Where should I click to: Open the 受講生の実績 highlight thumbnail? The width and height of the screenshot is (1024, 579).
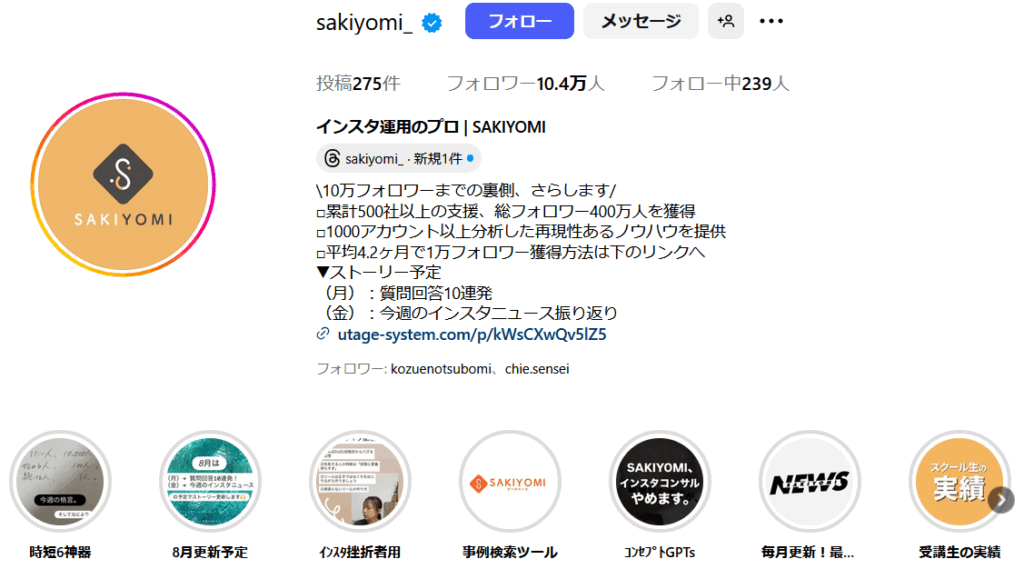(x=959, y=482)
